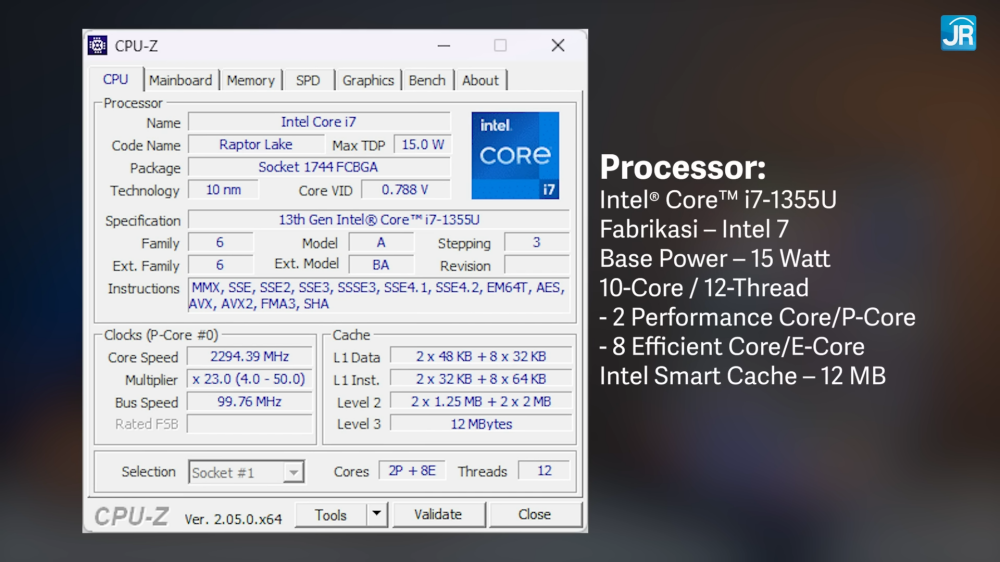Click the Max TDP value 15.0 W

pos(422,145)
